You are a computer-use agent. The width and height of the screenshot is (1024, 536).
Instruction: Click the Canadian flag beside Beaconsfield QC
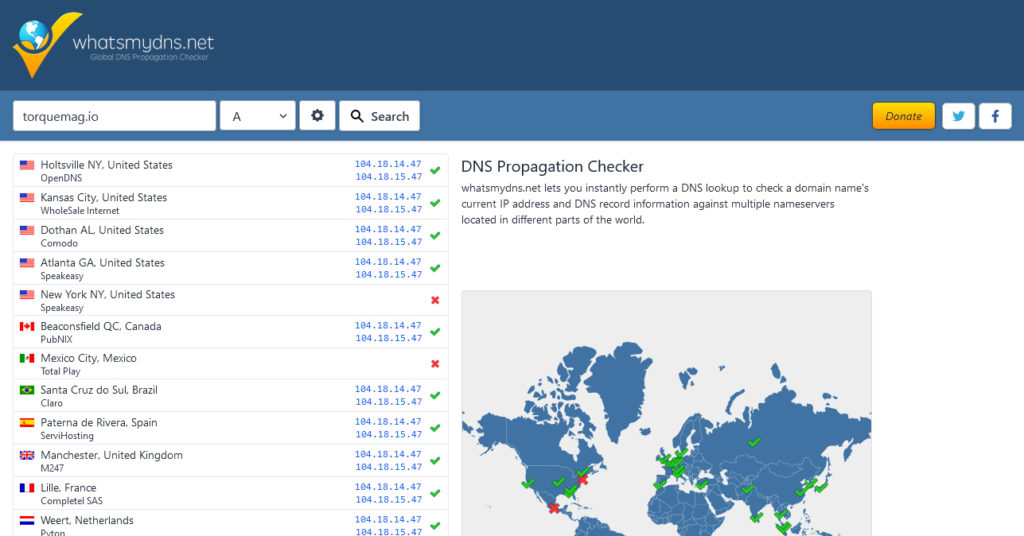[x=27, y=326]
